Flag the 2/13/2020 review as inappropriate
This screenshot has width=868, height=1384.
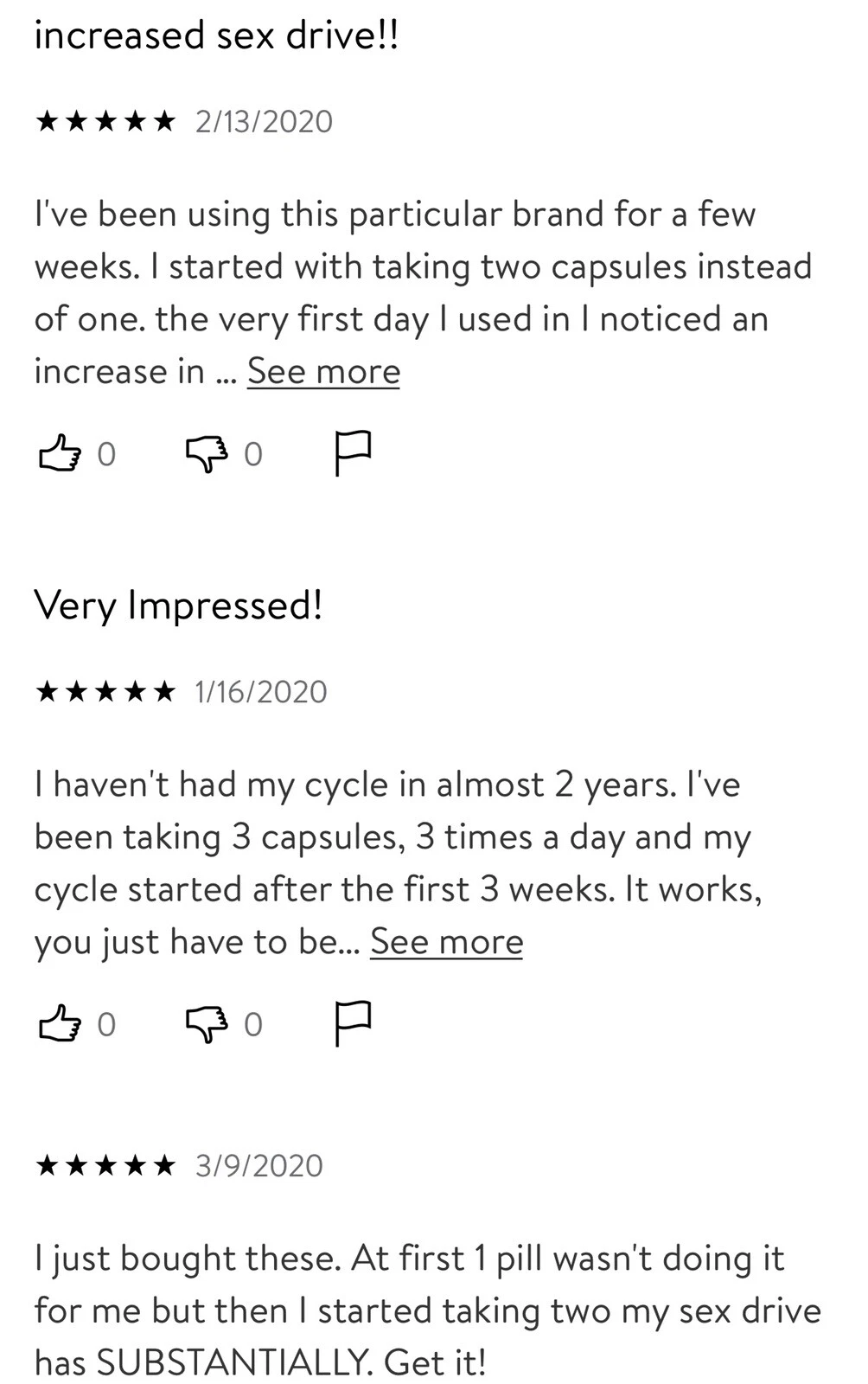(x=353, y=452)
